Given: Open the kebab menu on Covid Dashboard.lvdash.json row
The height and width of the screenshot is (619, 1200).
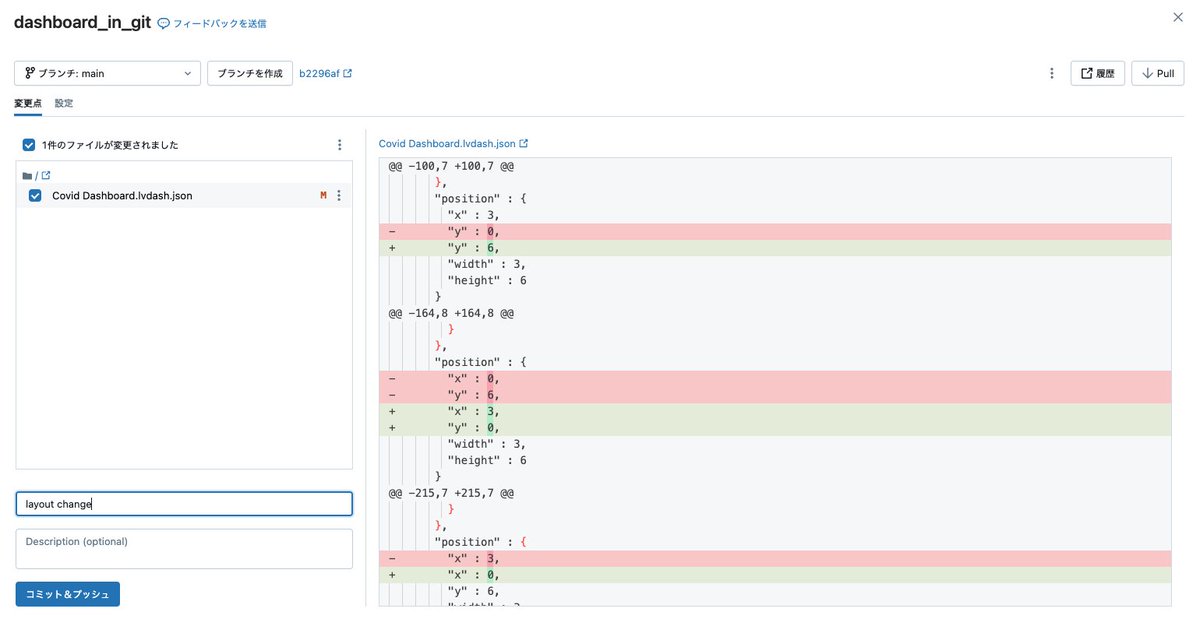Looking at the screenshot, I should tap(339, 195).
